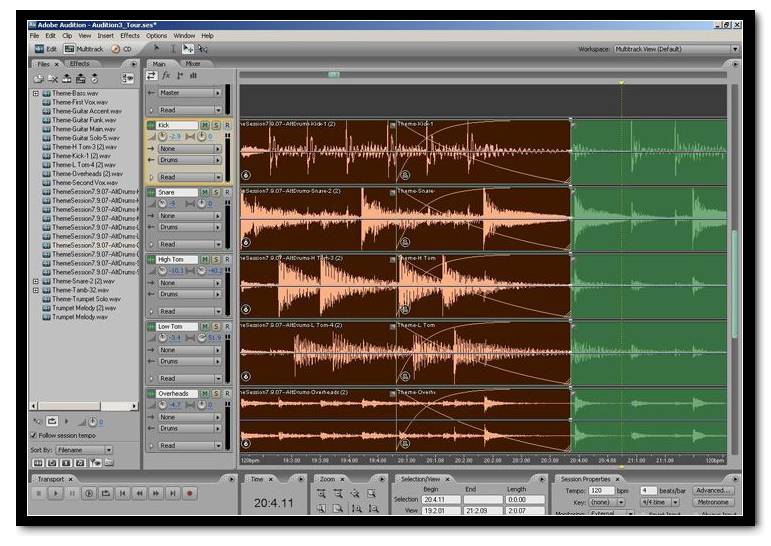Click the Tempo input field

click(x=602, y=490)
